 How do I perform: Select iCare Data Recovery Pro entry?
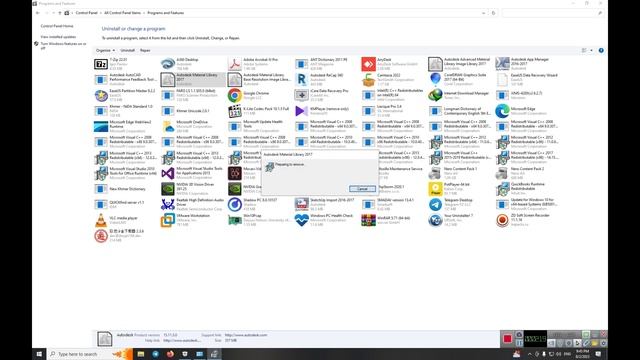pos(327,95)
